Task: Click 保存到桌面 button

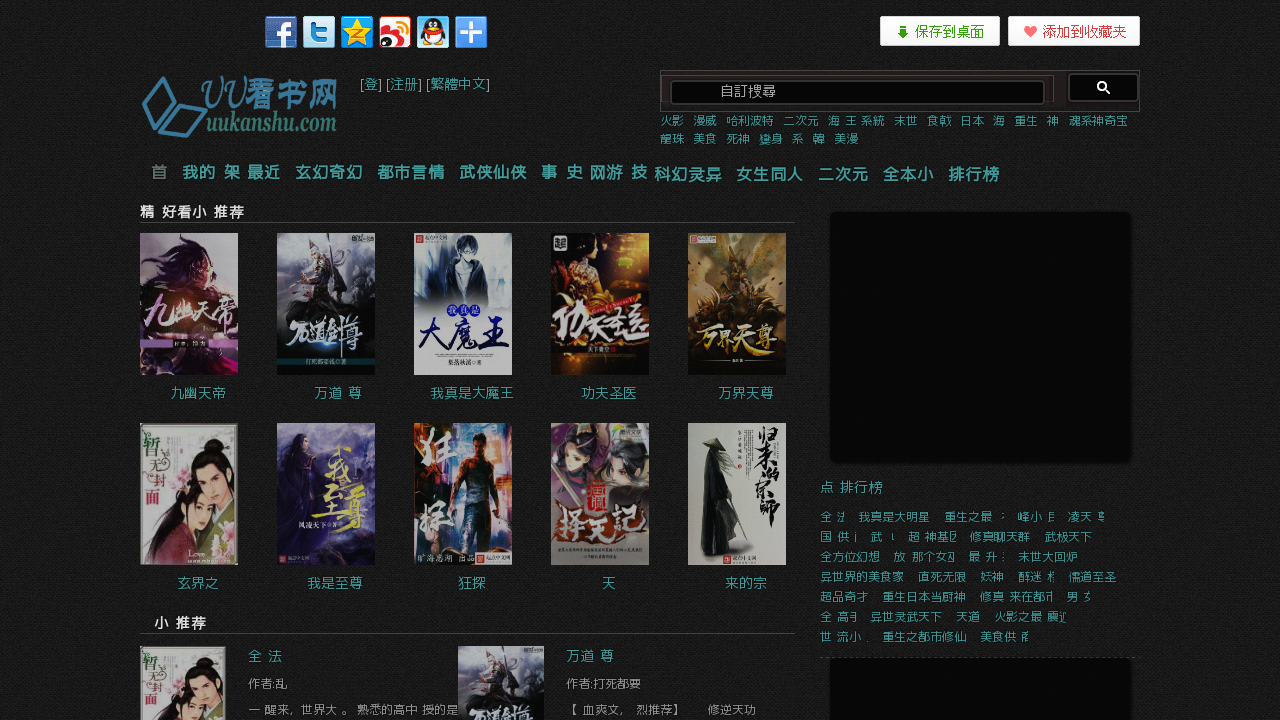Action: tap(940, 31)
